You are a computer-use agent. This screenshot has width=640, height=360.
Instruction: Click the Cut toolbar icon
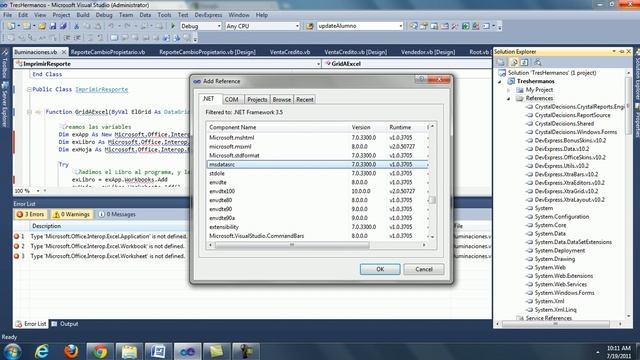click(76, 26)
